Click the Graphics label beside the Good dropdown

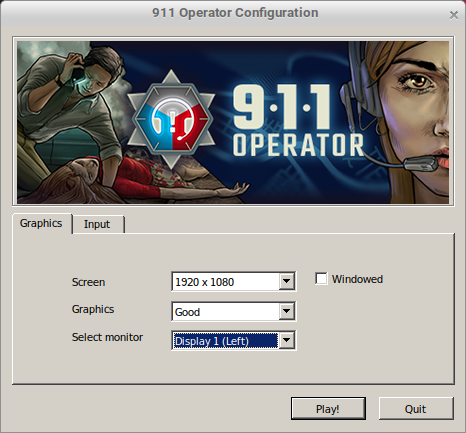point(93,309)
